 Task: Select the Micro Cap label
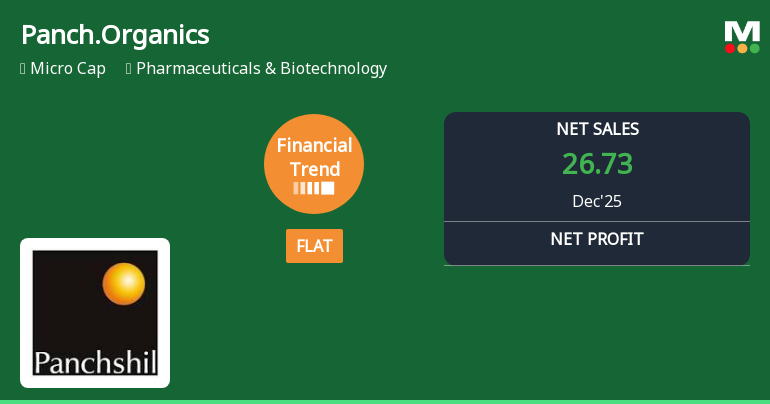point(68,69)
